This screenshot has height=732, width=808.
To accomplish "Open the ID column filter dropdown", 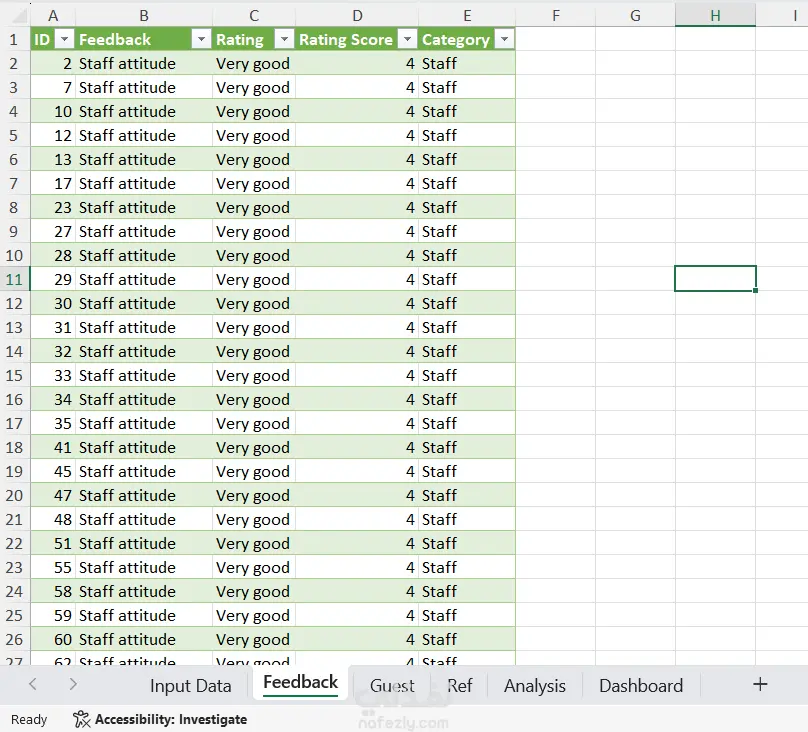I will click(64, 39).
